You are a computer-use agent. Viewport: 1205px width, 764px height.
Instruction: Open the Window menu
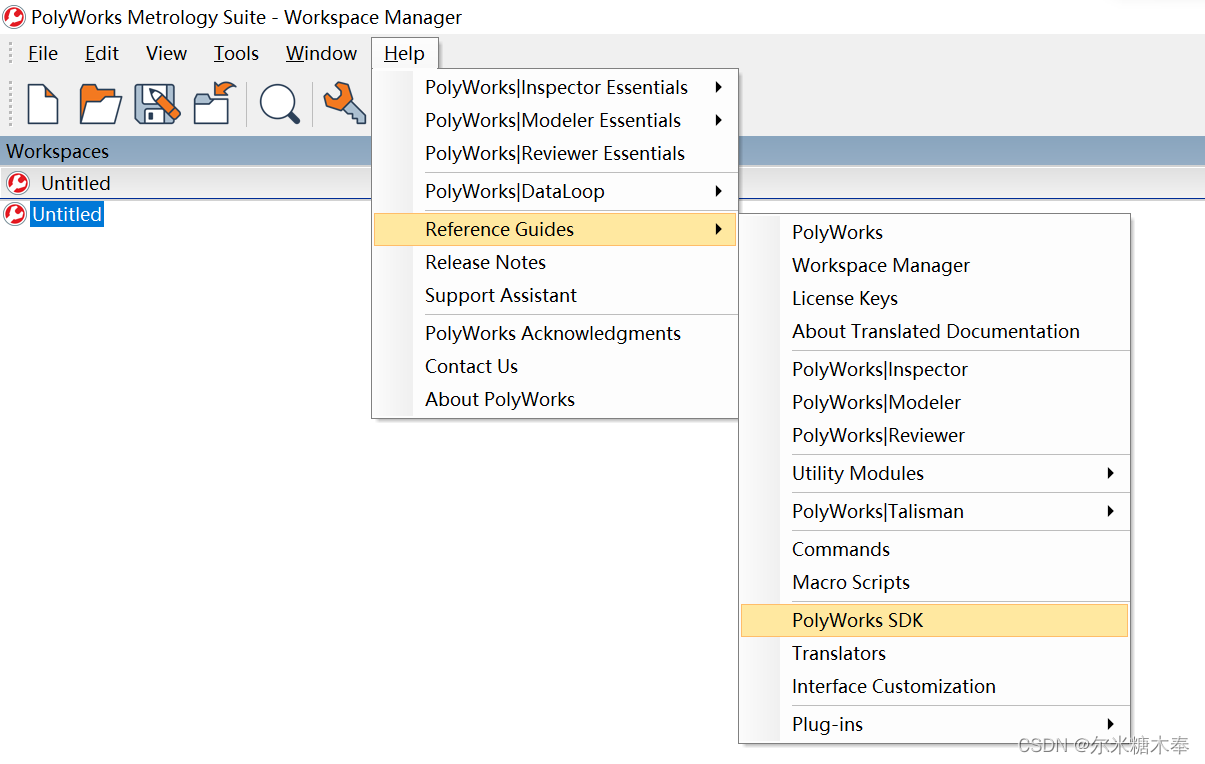coord(321,54)
